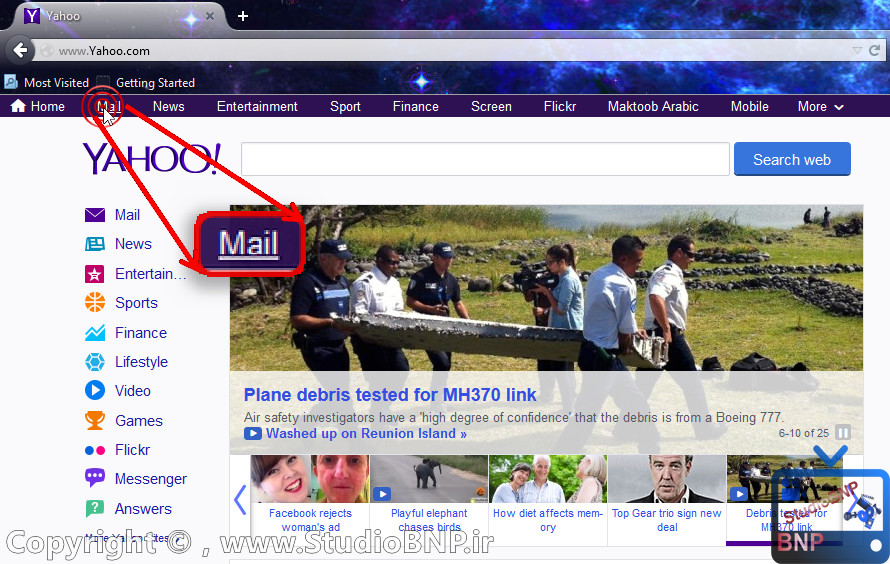Click the Games trophy icon in sidebar
Image resolution: width=890 pixels, height=564 pixels.
click(x=95, y=420)
